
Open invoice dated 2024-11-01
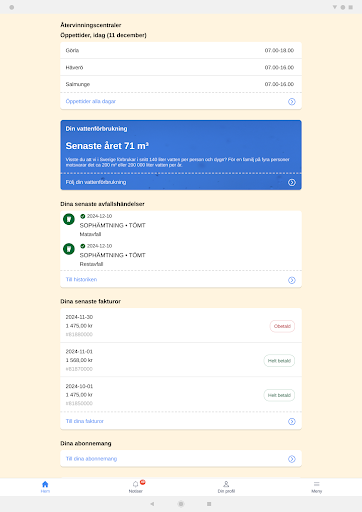tap(181, 360)
